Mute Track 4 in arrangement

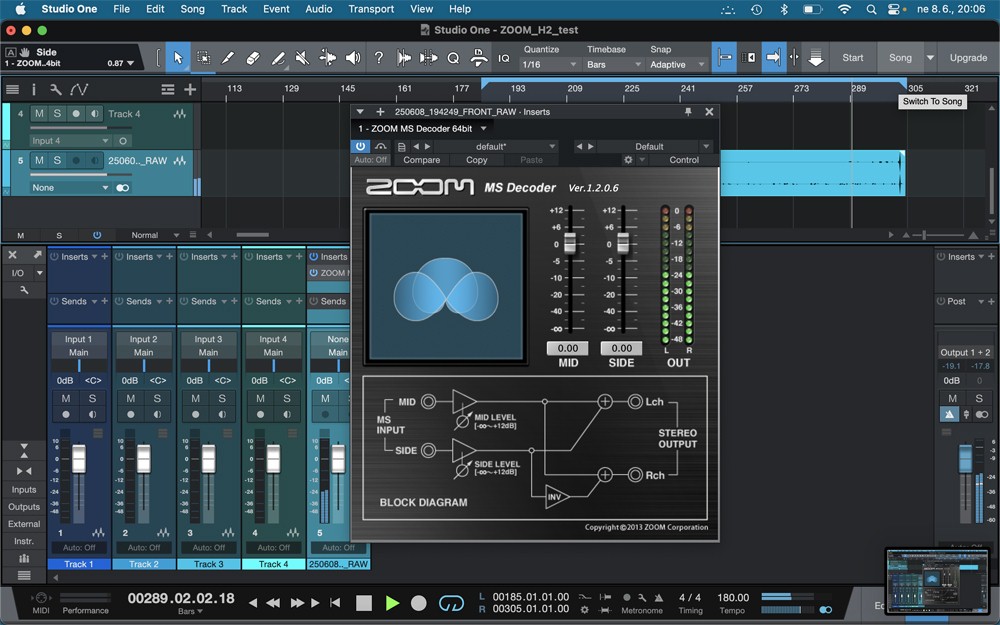coord(40,114)
